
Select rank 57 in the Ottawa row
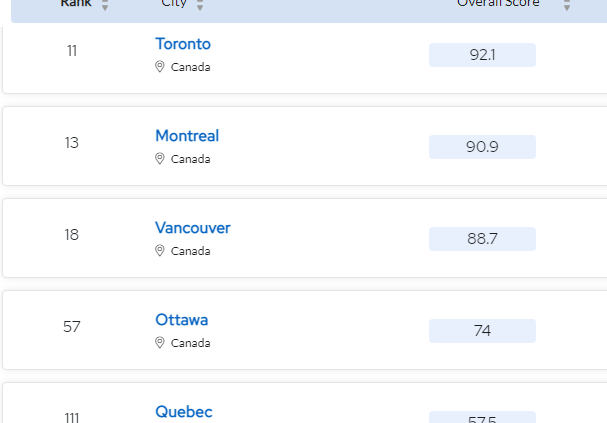point(72,327)
